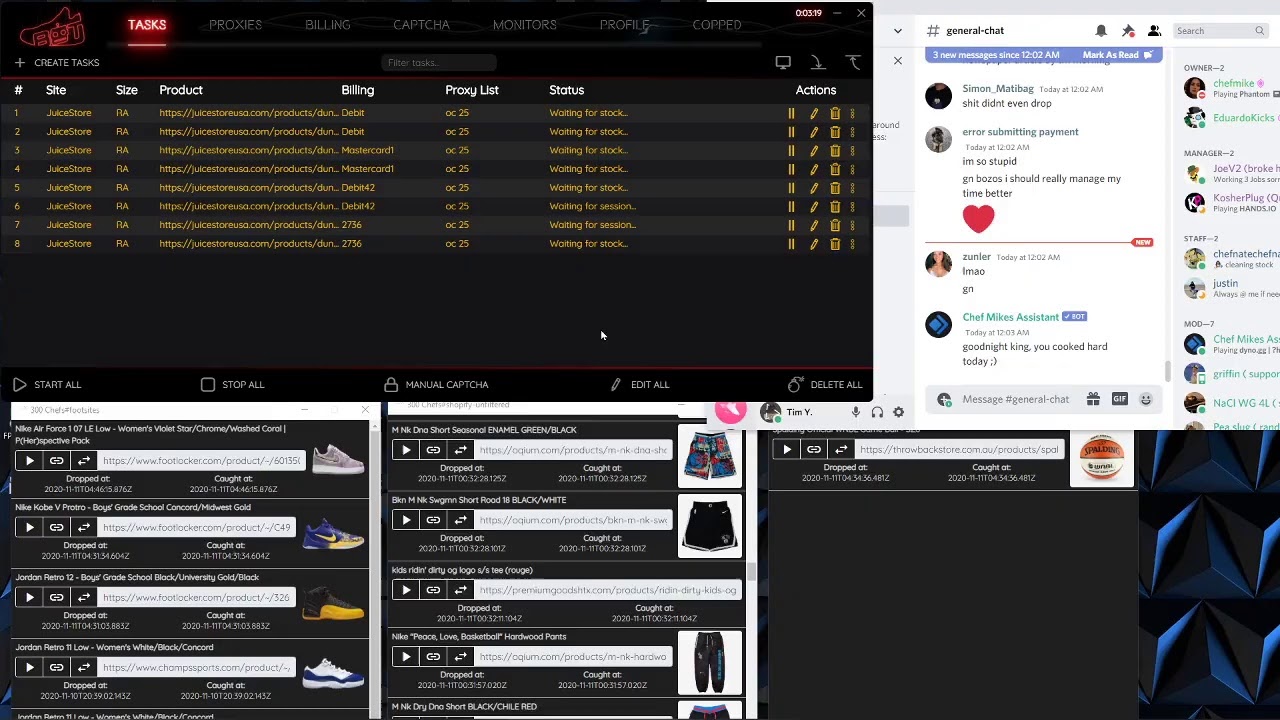Pause task 1 in the bot window
This screenshot has width=1280, height=720.
click(x=791, y=113)
